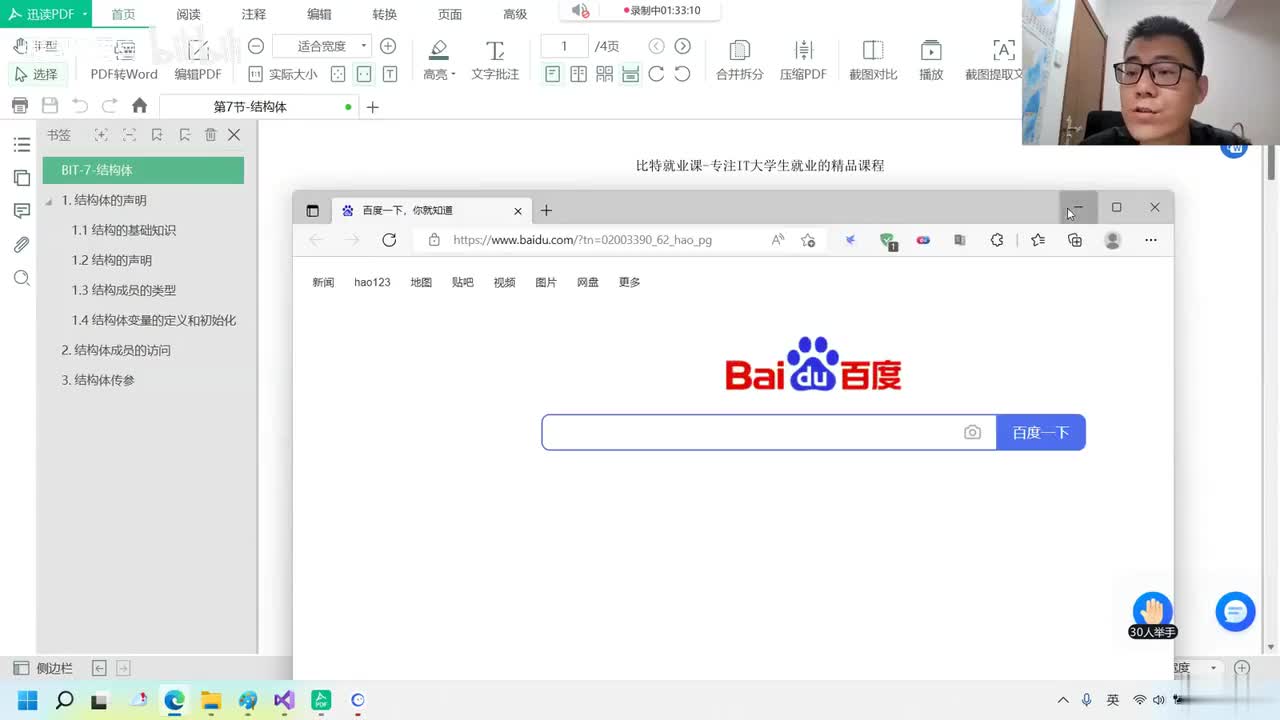Show the bookmarks outline sidebar icon
Screen dimensions: 1280x720
(x=21, y=145)
